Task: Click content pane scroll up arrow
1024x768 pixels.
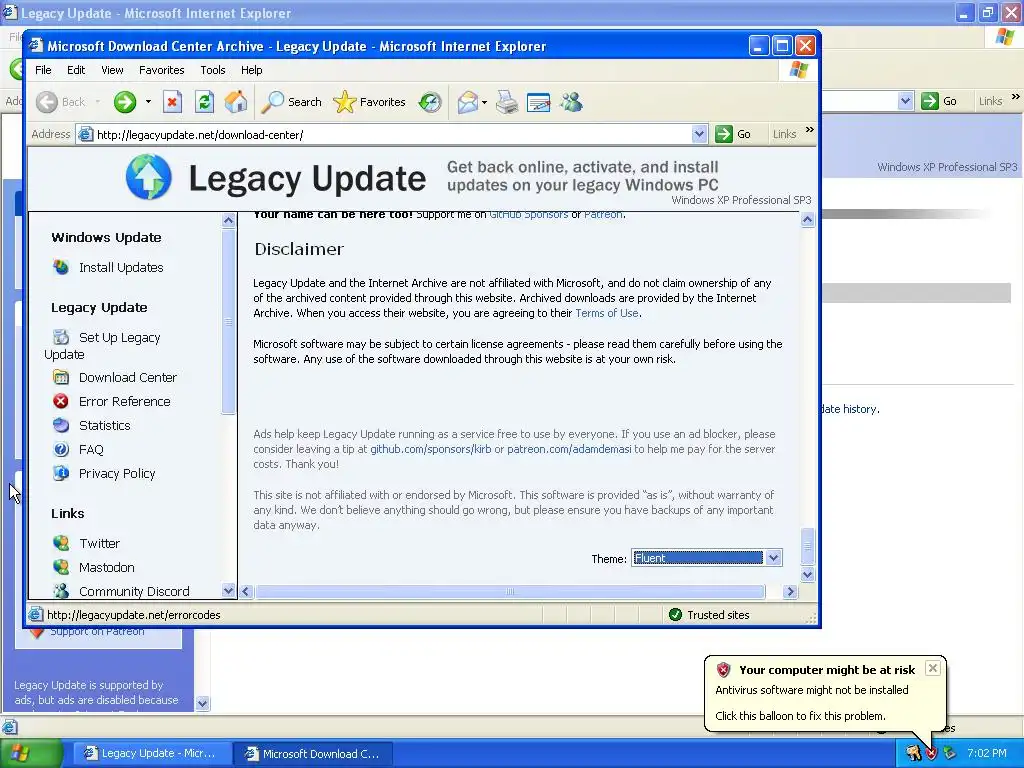Action: tap(807, 220)
